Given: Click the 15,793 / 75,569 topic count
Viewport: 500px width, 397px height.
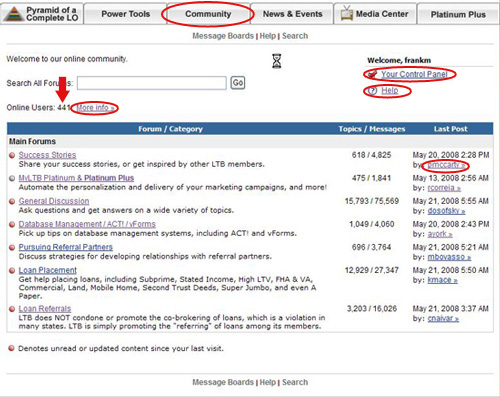Looking at the screenshot, I should [x=372, y=201].
